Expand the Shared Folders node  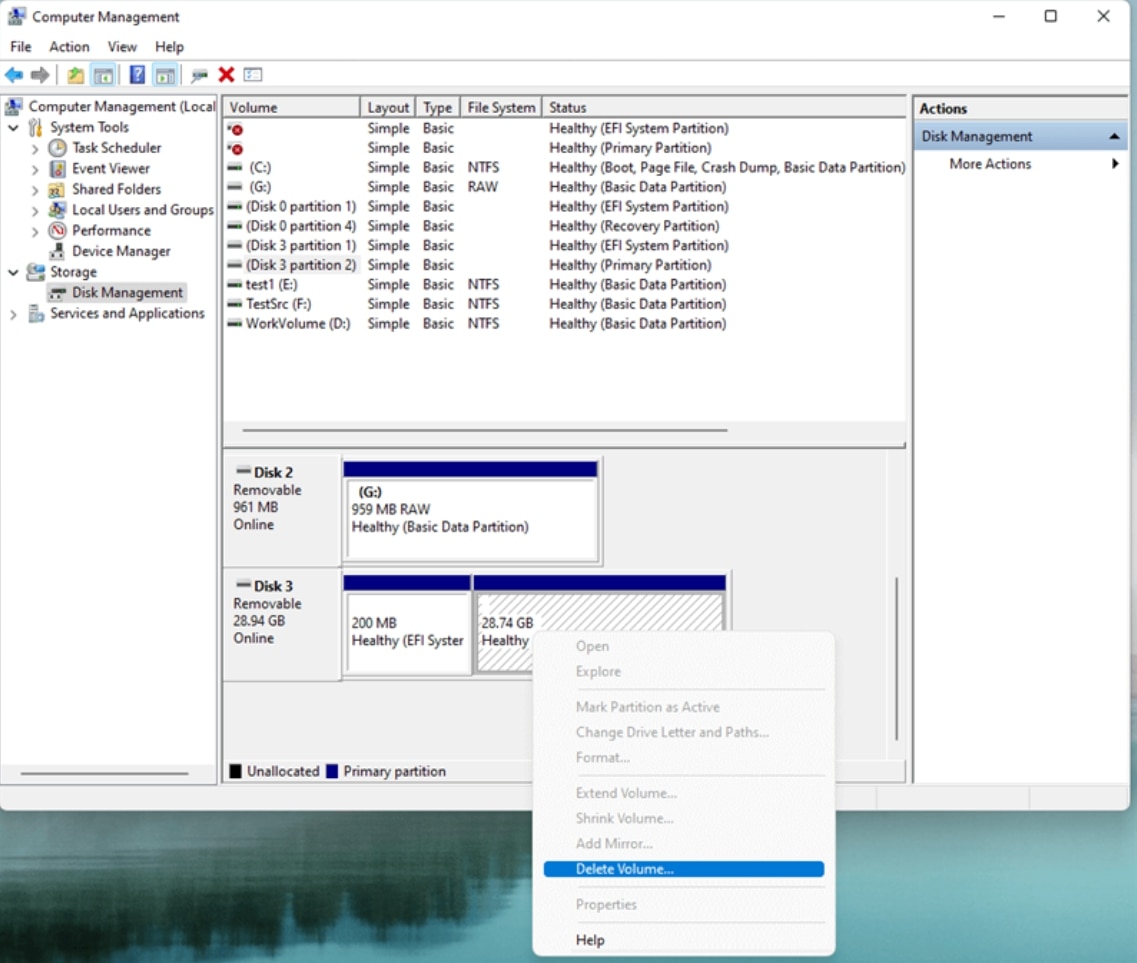pos(35,190)
